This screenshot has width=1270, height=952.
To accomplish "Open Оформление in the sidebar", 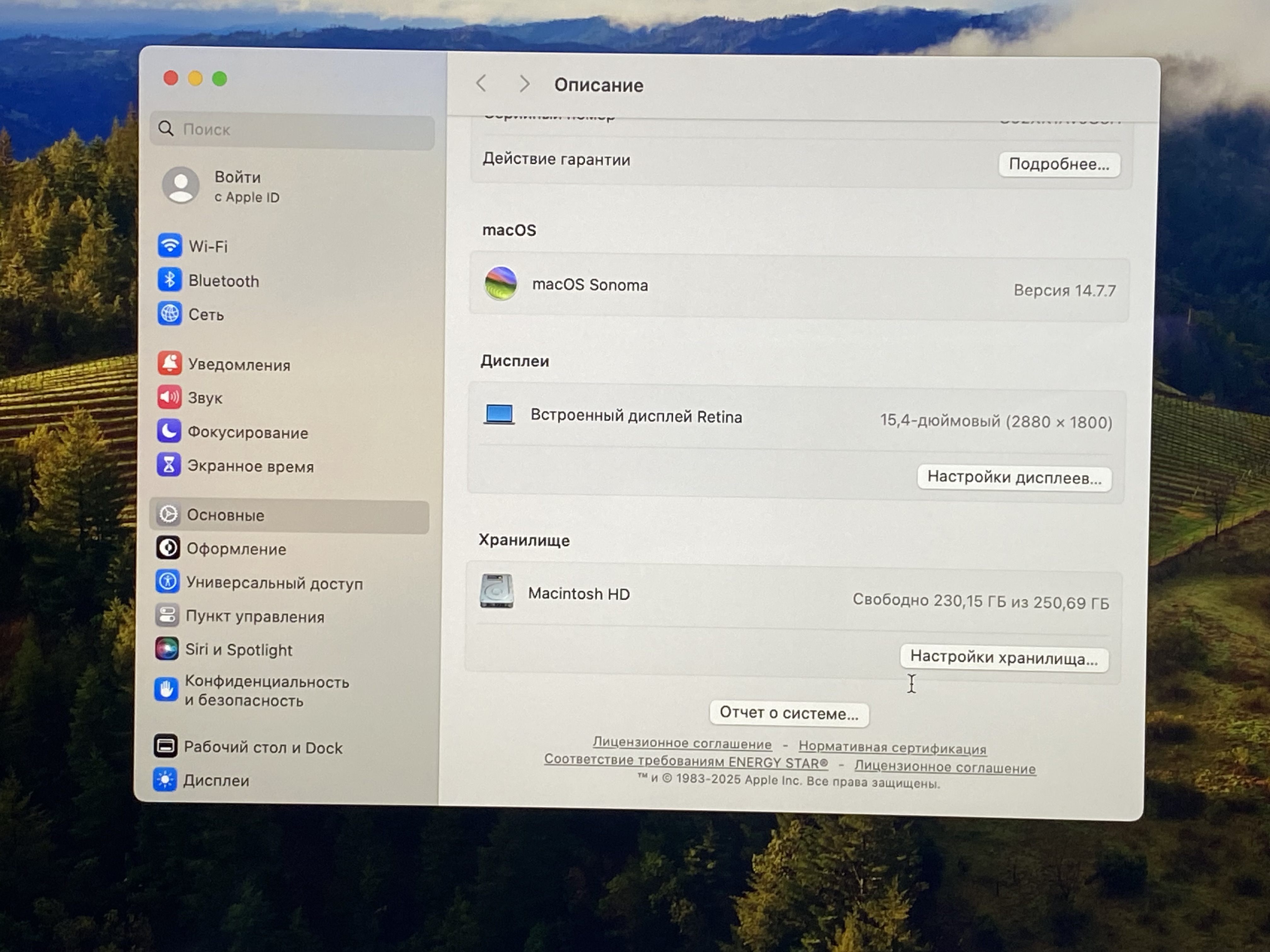I will 236,549.
